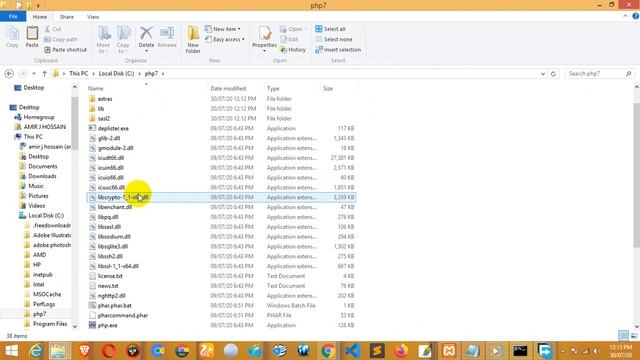Click Select none in the ribbon
The image size is (640, 360).
(x=333, y=39)
